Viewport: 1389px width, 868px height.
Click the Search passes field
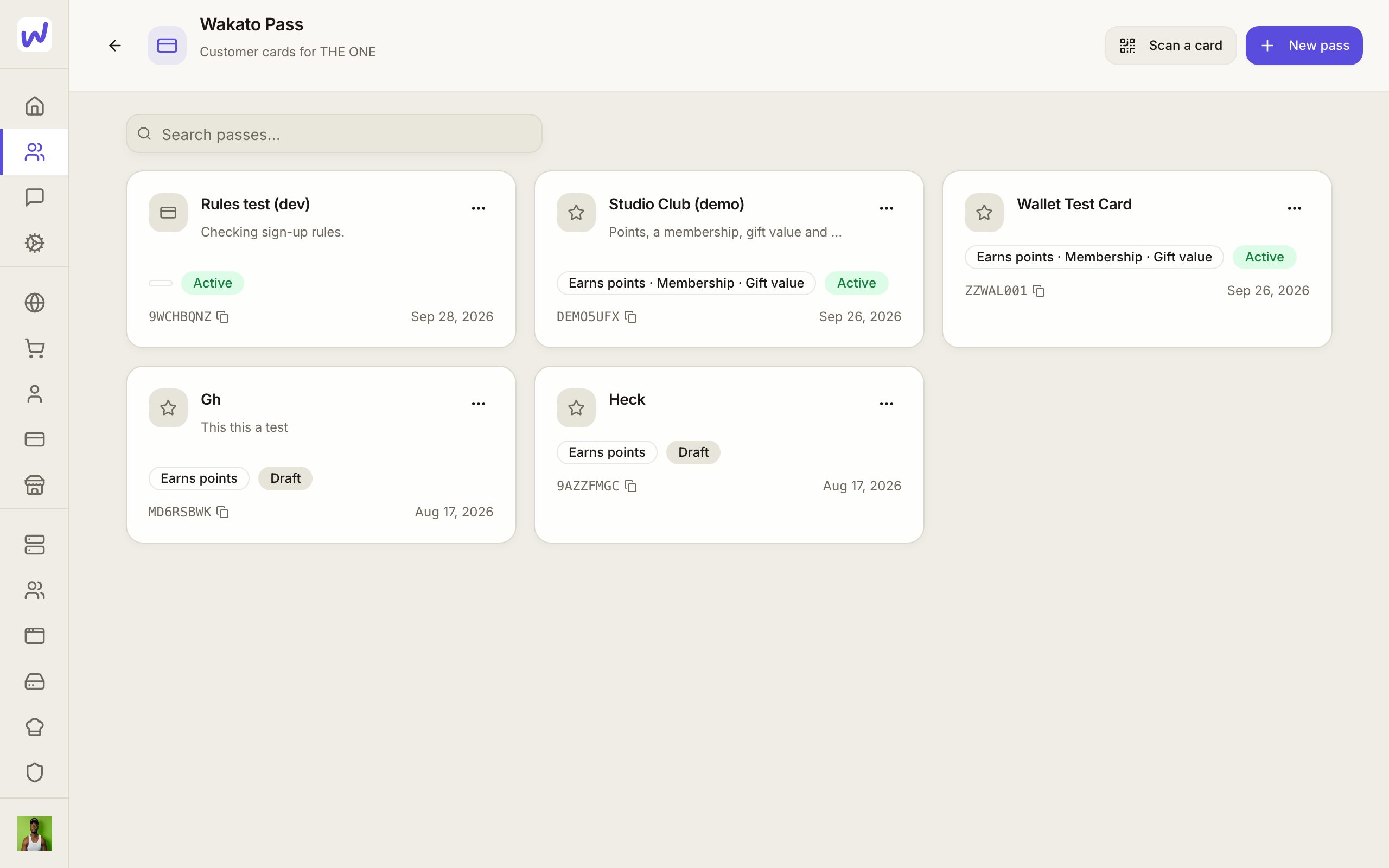click(x=334, y=134)
